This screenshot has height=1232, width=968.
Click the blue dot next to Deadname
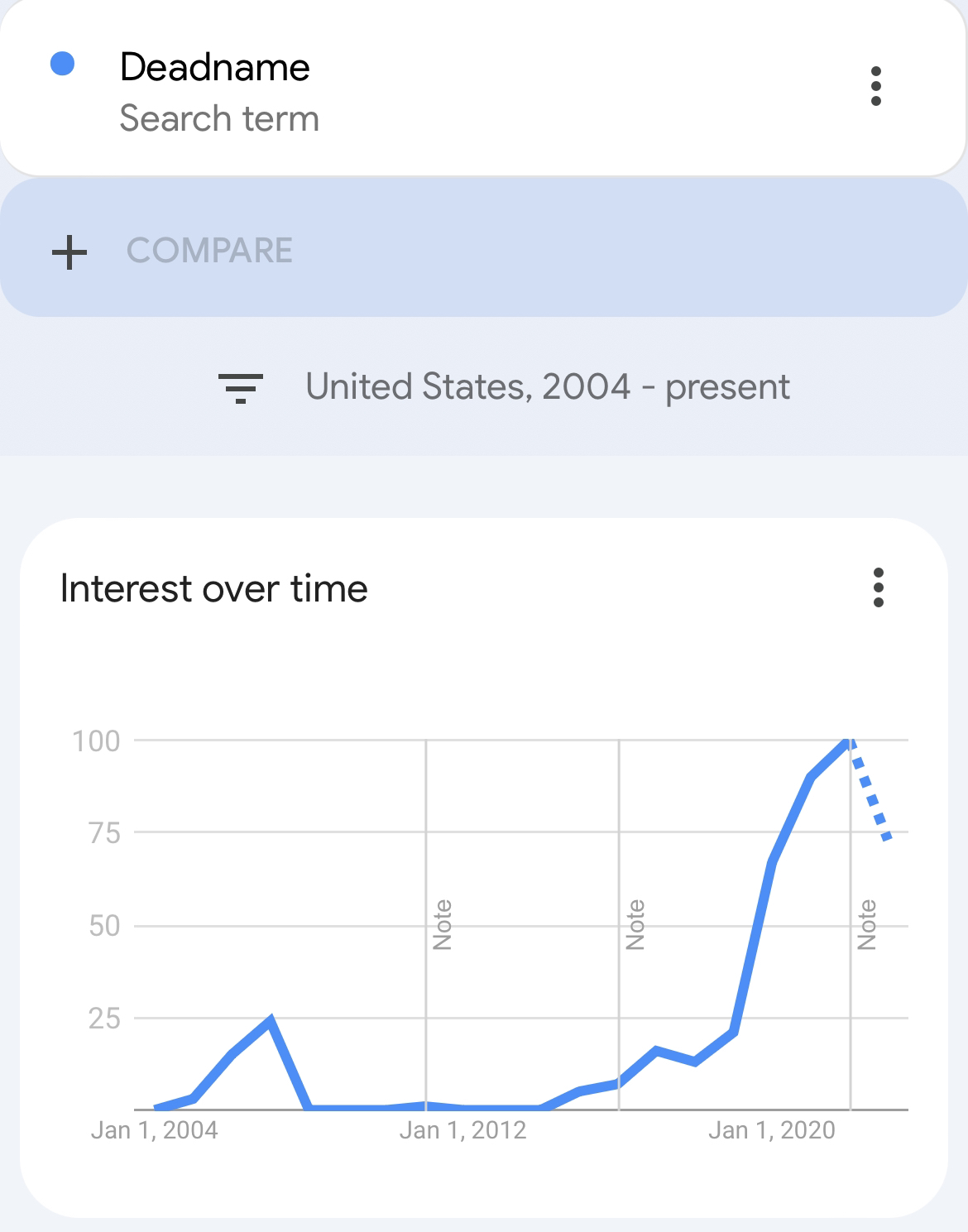point(63,64)
